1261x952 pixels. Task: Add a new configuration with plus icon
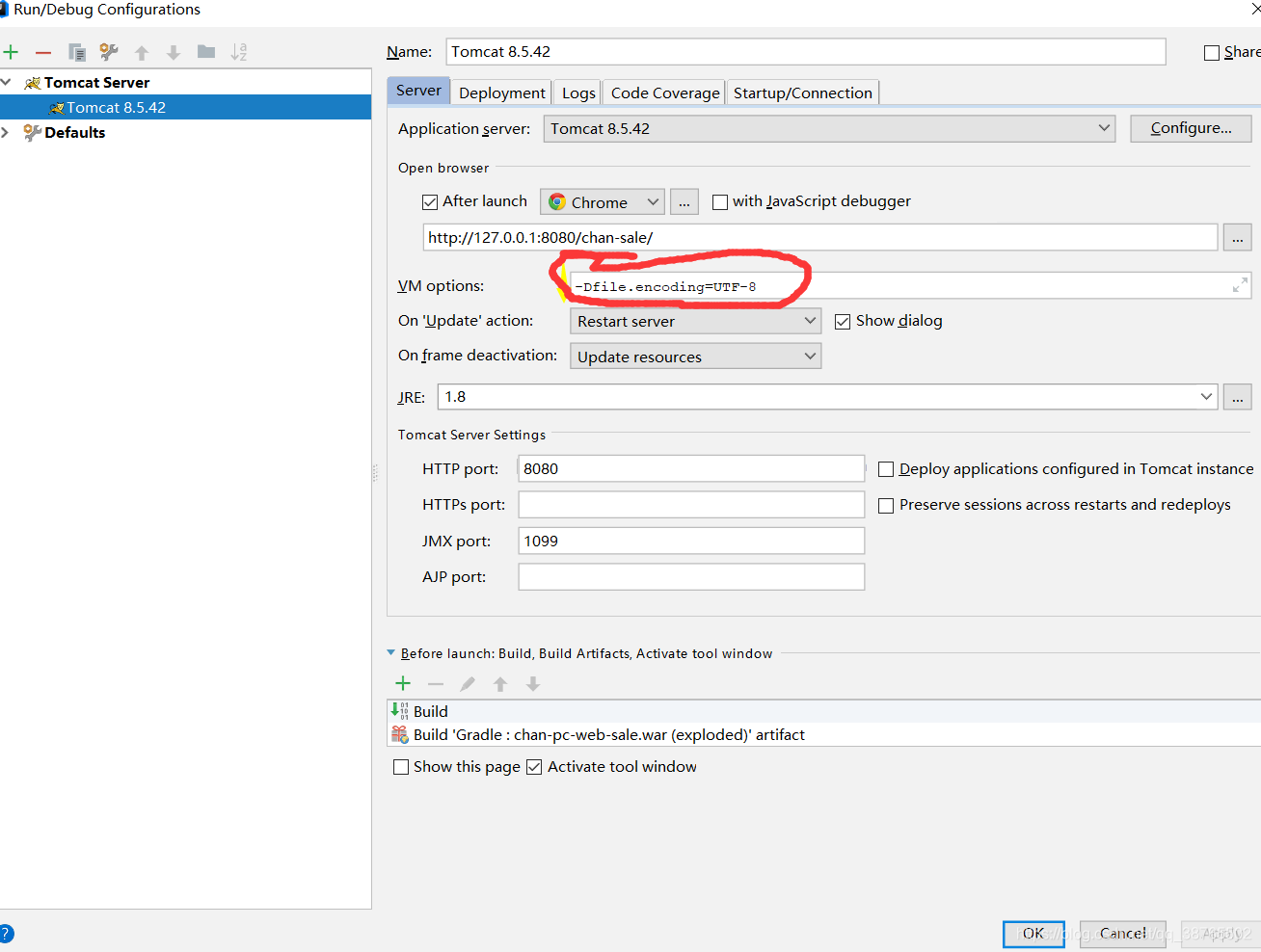pyautogui.click(x=12, y=52)
